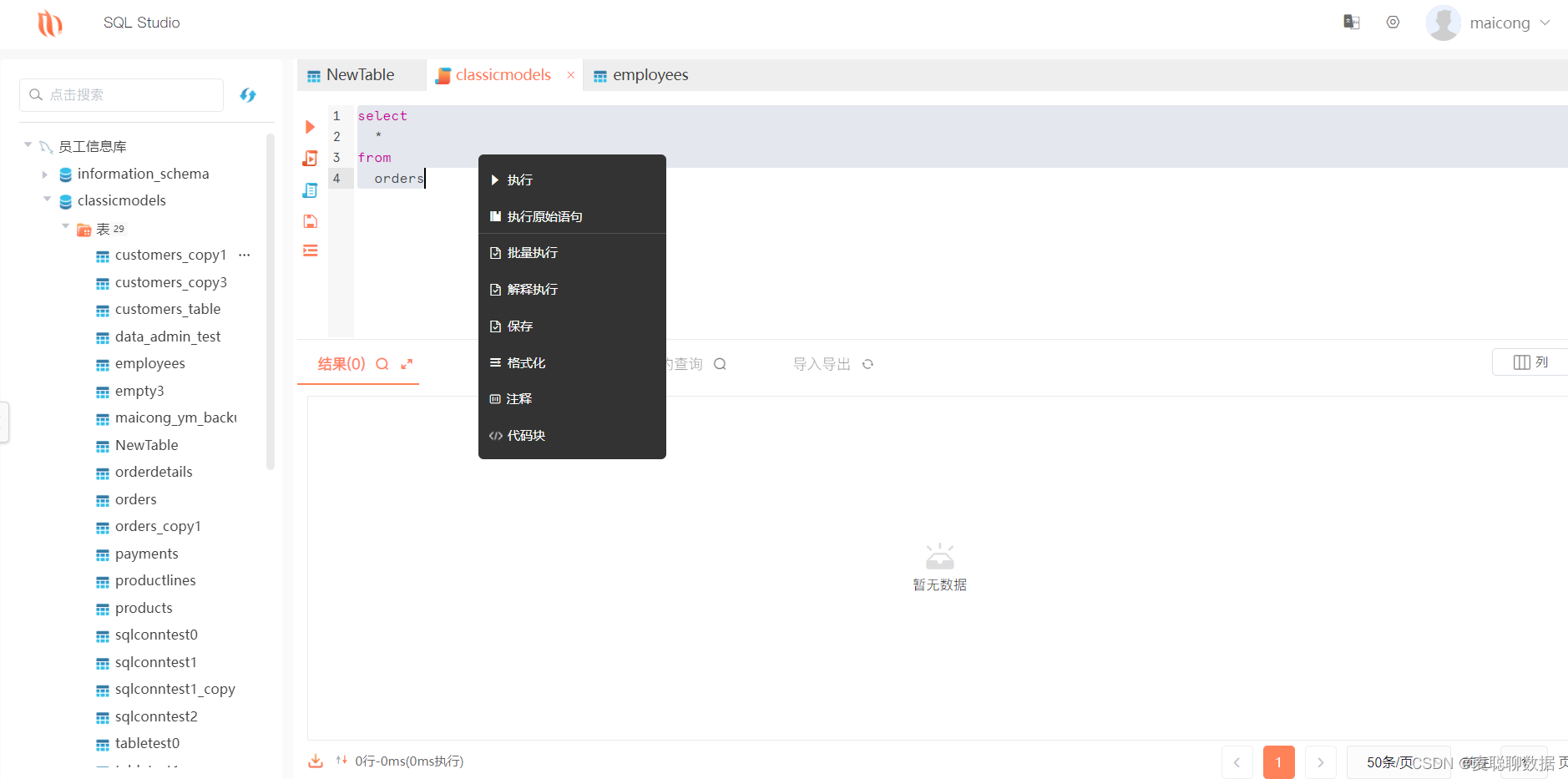This screenshot has width=1568, height=779.
Task: Click the 点击搜索 search field
Action: 122,95
